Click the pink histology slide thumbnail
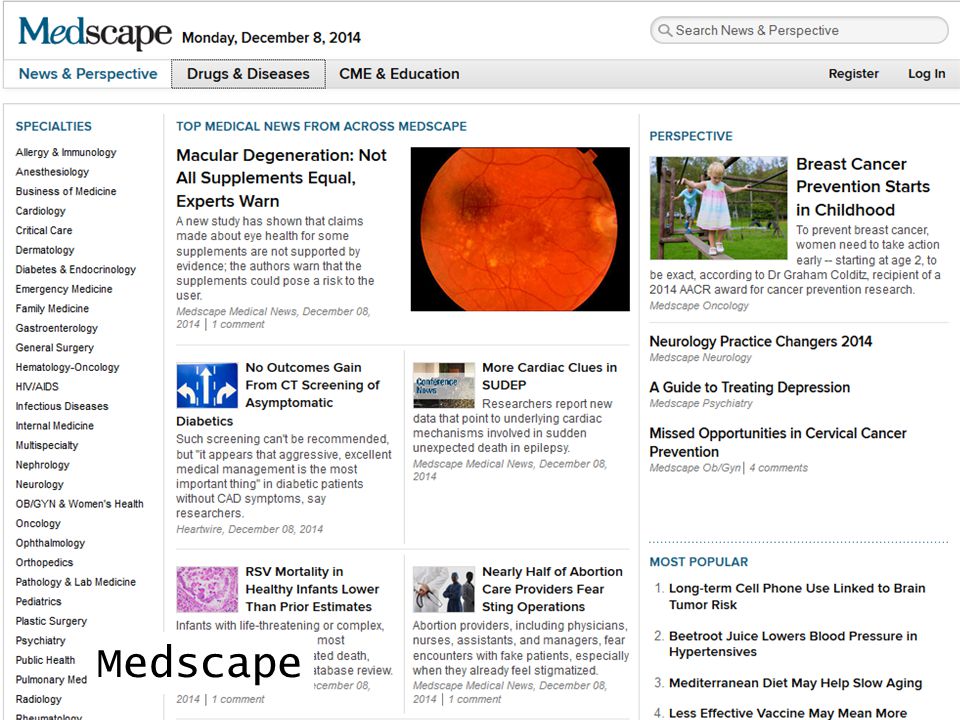The image size is (960, 720). click(207, 590)
